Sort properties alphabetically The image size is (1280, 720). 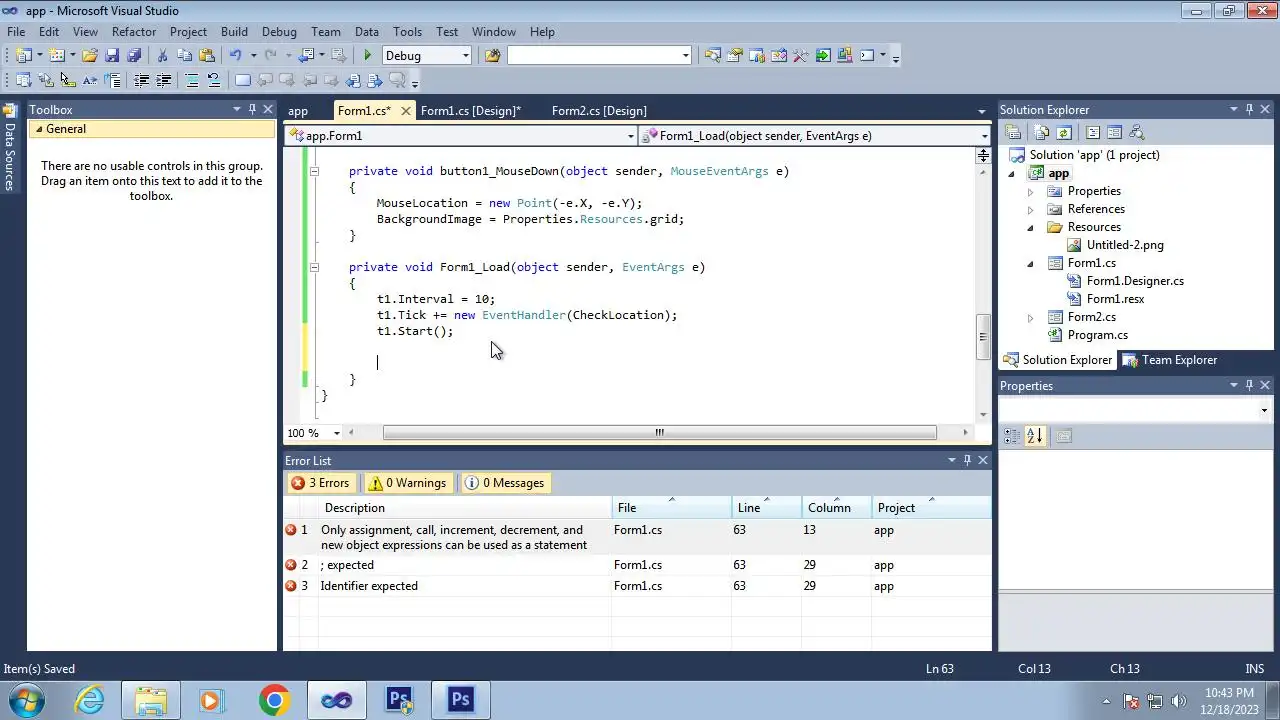(x=1035, y=436)
